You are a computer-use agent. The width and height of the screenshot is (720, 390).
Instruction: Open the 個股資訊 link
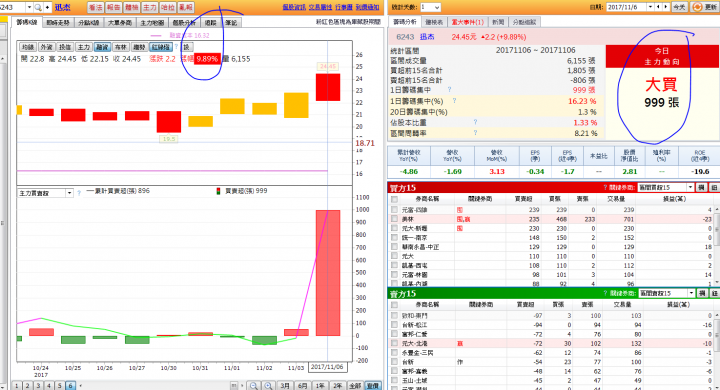click(x=294, y=7)
